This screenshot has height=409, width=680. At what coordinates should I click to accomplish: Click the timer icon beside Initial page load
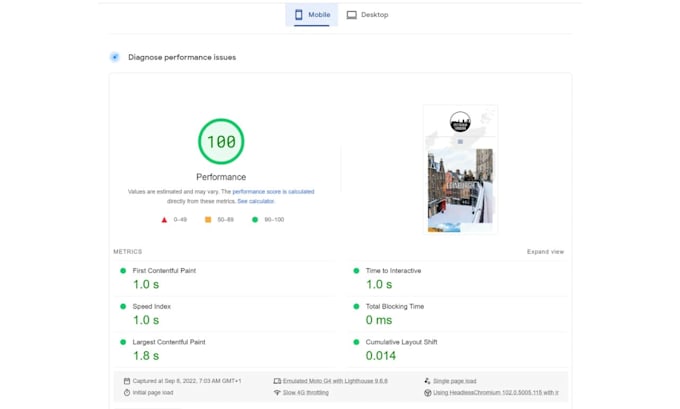(127, 393)
